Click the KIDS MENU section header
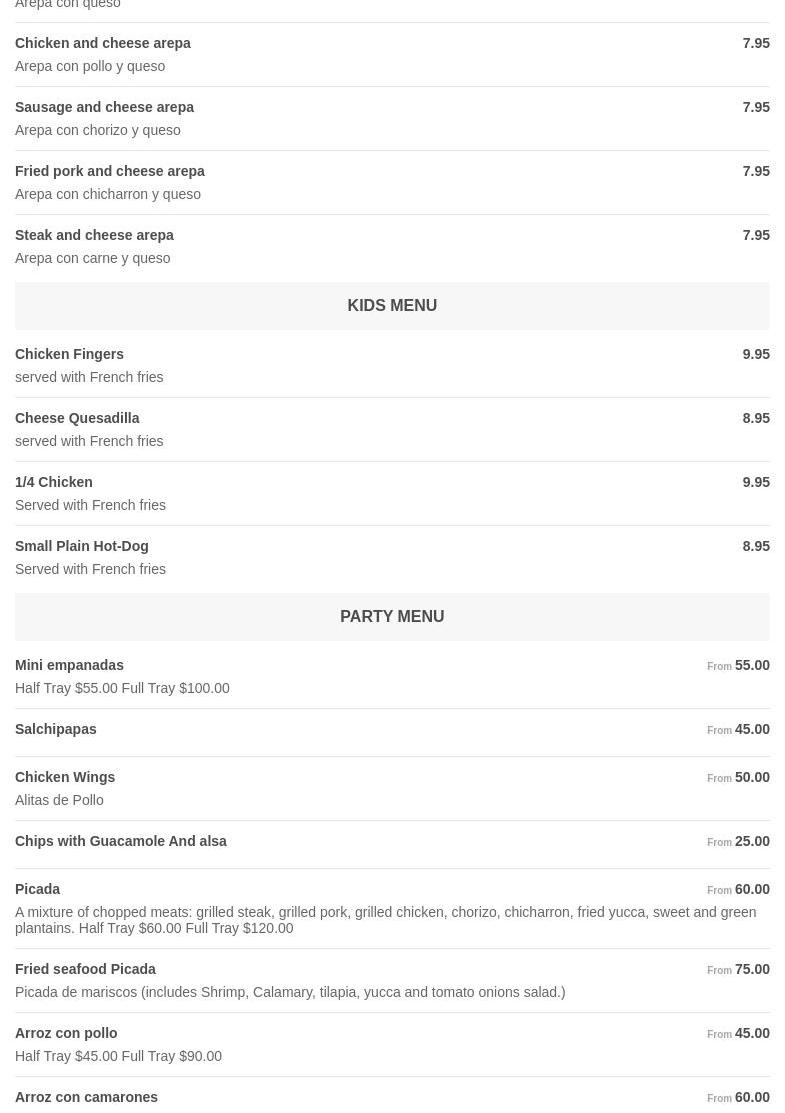Viewport: 785px width, 1113px height. tap(392, 306)
